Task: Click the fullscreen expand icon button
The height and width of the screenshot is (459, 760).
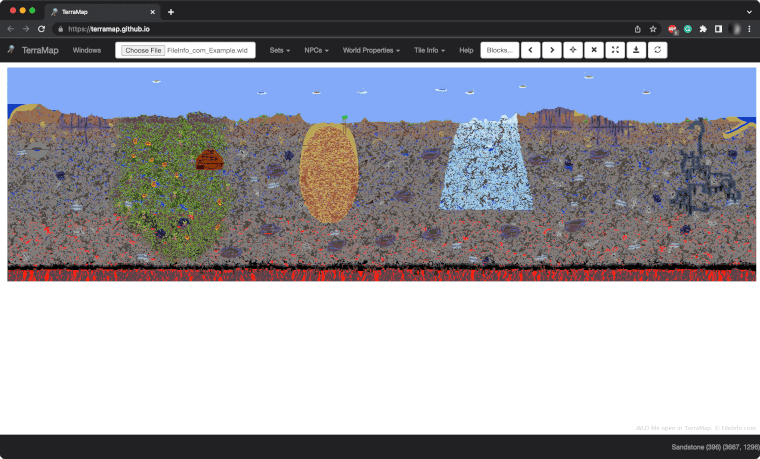Action: 615,50
